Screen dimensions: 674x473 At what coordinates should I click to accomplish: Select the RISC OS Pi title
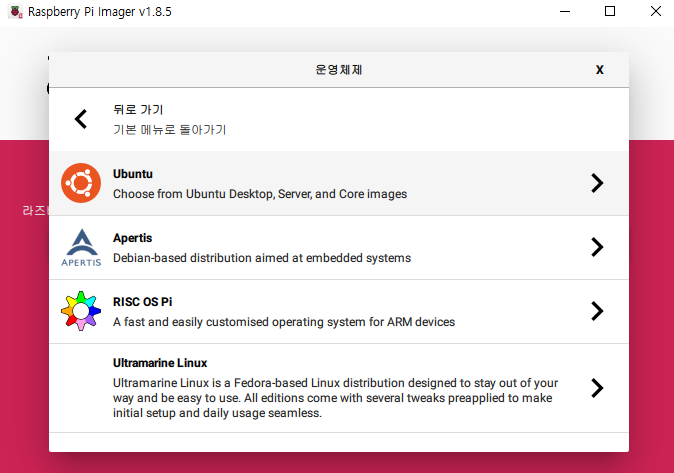(x=142, y=302)
